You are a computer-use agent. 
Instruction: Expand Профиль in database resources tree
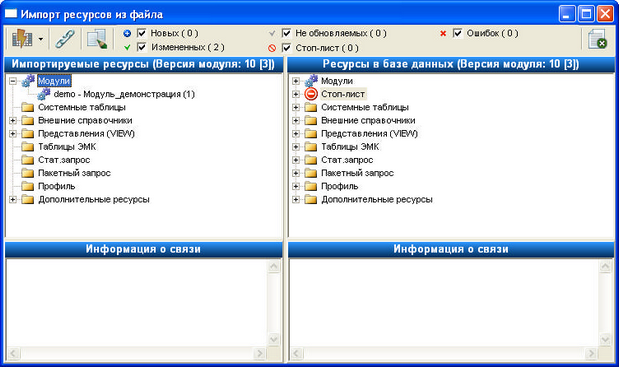[296, 186]
